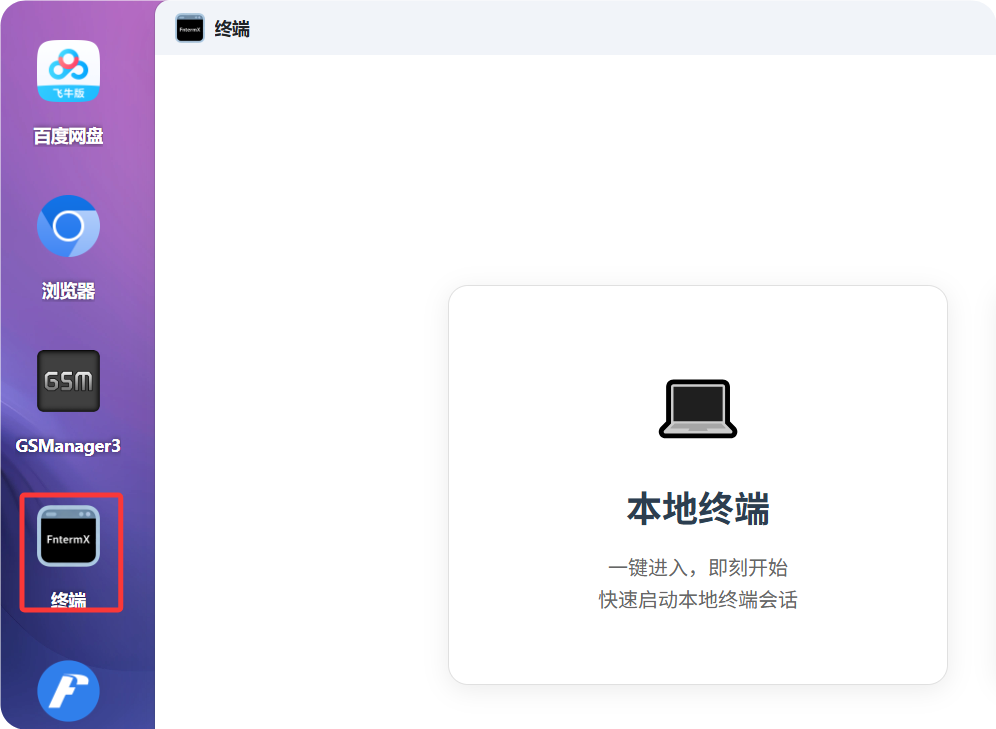
Task: Open the GSManager3 application icon
Action: point(68,381)
